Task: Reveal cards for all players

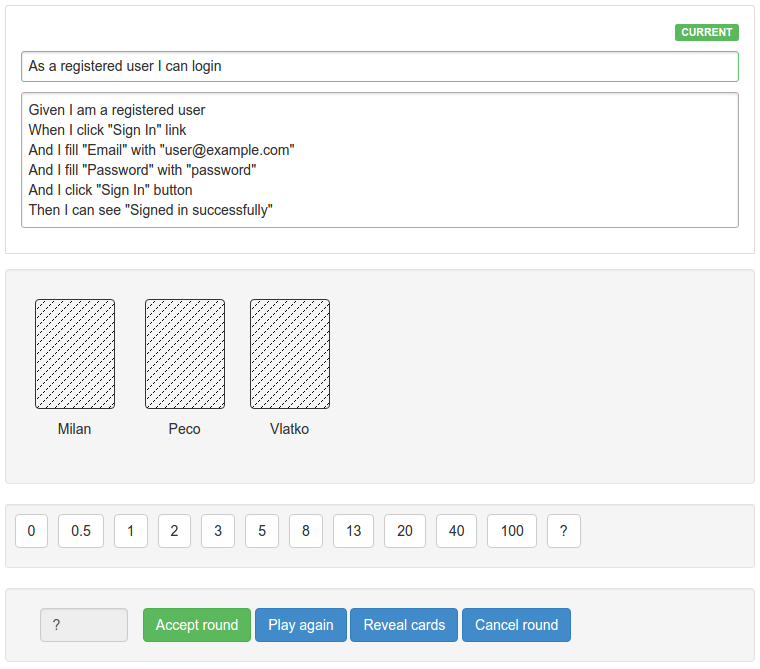Action: point(404,625)
